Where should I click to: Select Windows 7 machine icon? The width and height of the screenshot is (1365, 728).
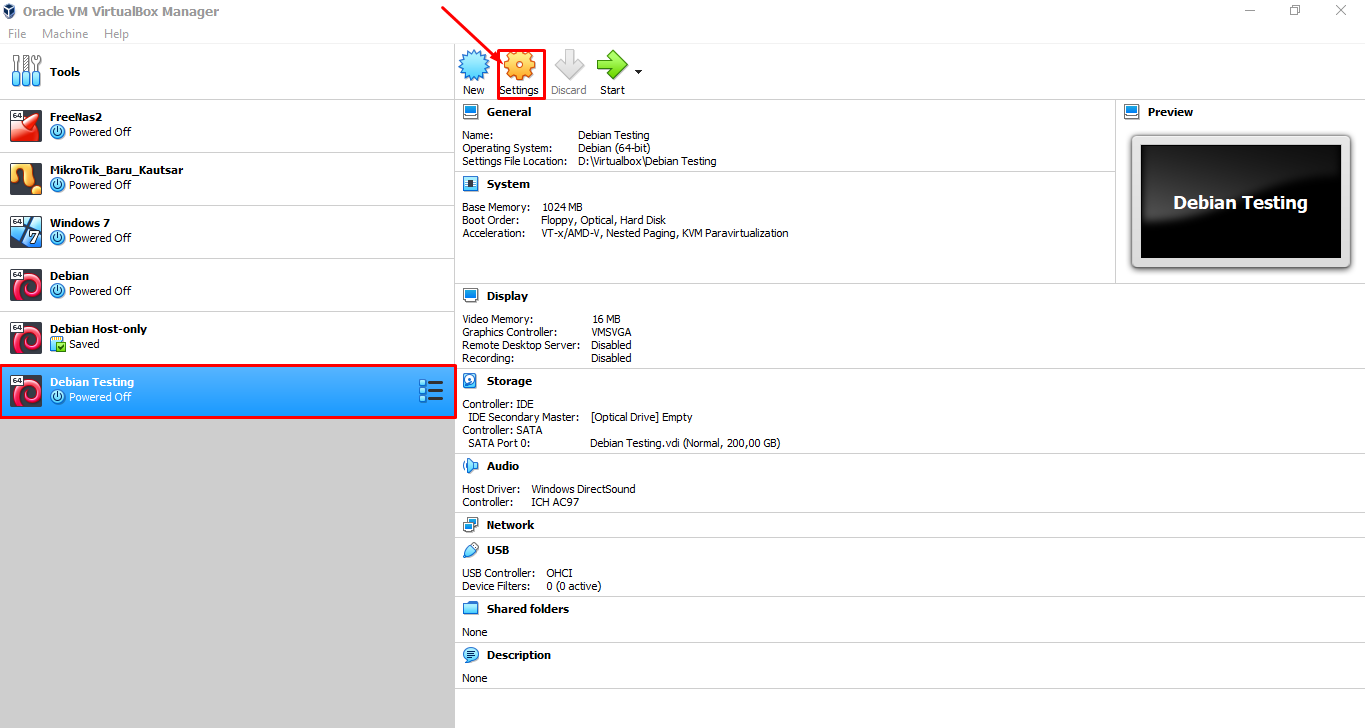pyautogui.click(x=26, y=231)
